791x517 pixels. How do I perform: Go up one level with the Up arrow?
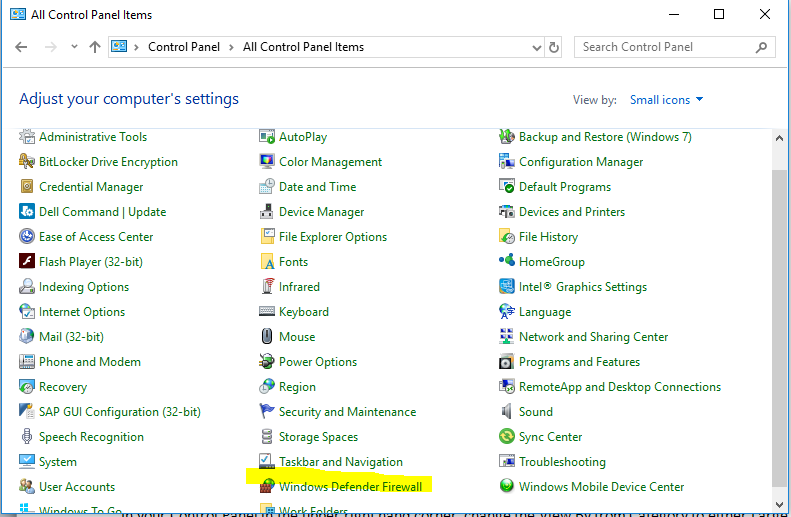[x=95, y=47]
